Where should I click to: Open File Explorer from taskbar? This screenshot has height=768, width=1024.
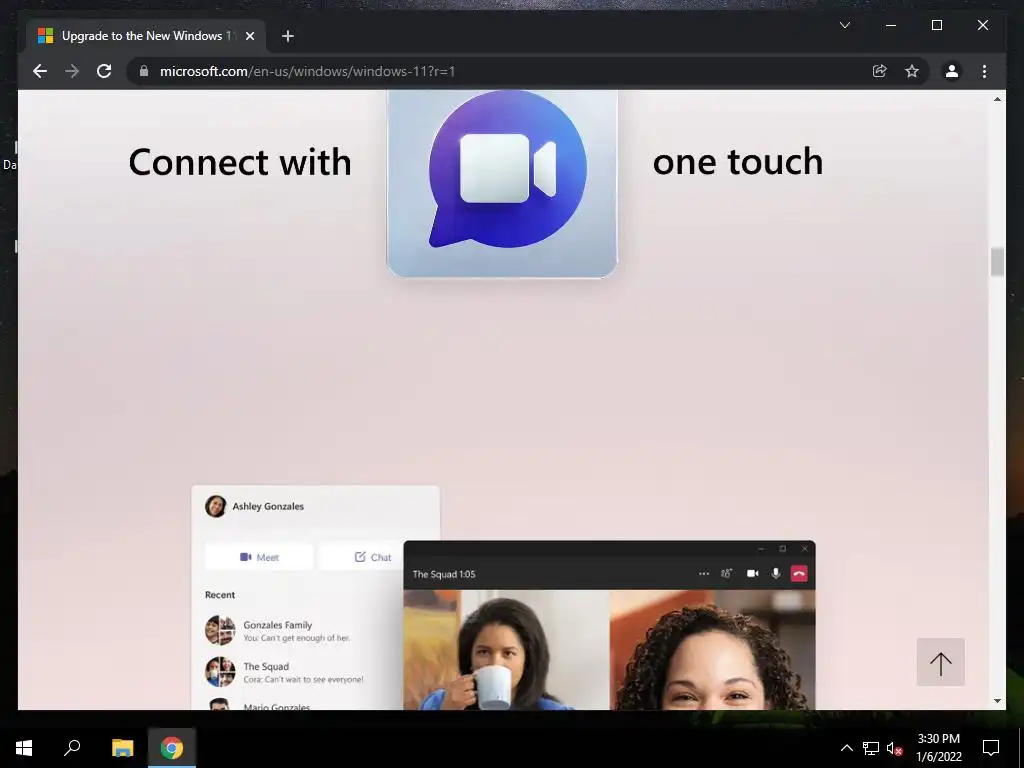122,747
